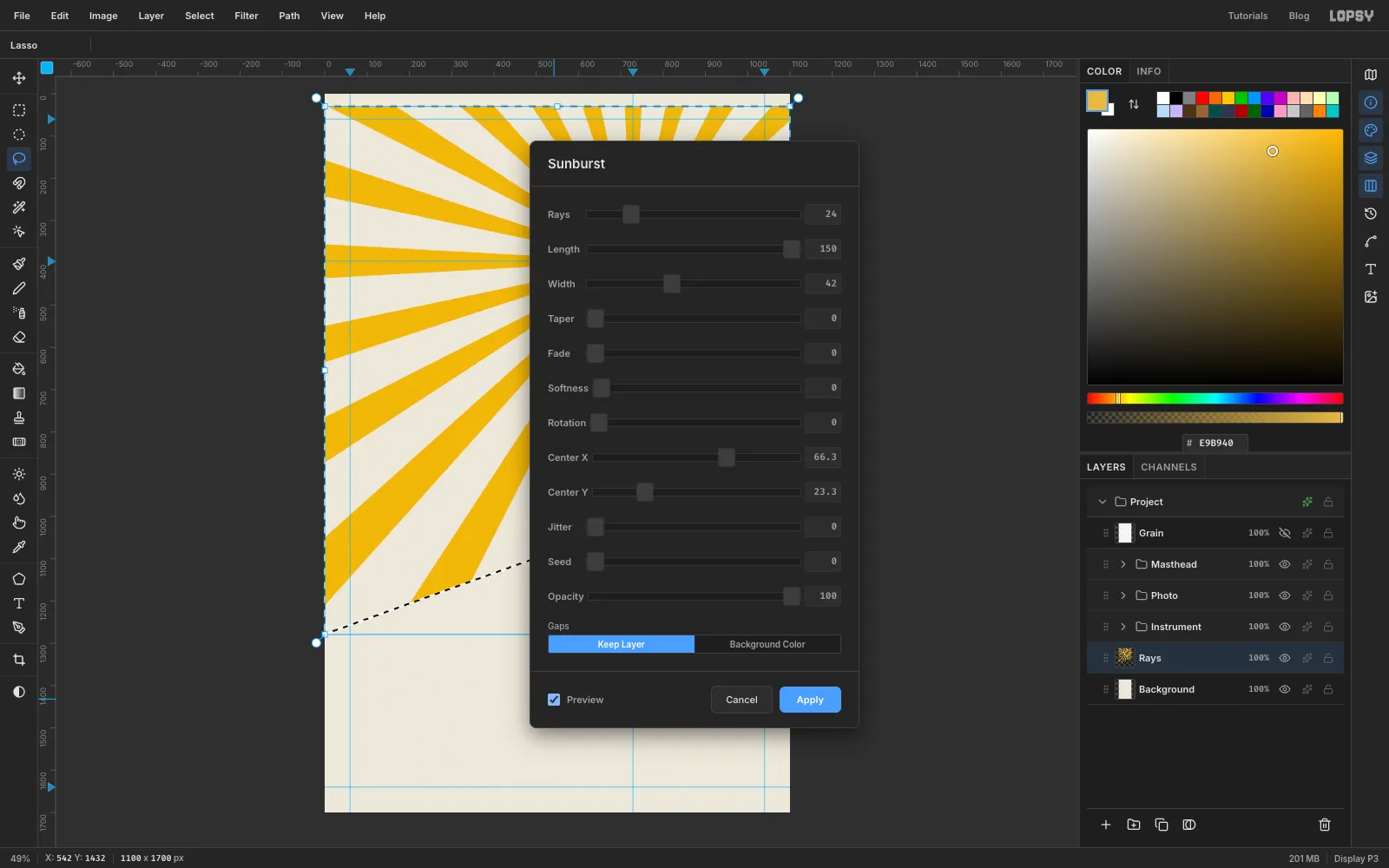Screen dimensions: 1389x868
Task: Uncheck the Preview checkbox
Action: (x=554, y=700)
